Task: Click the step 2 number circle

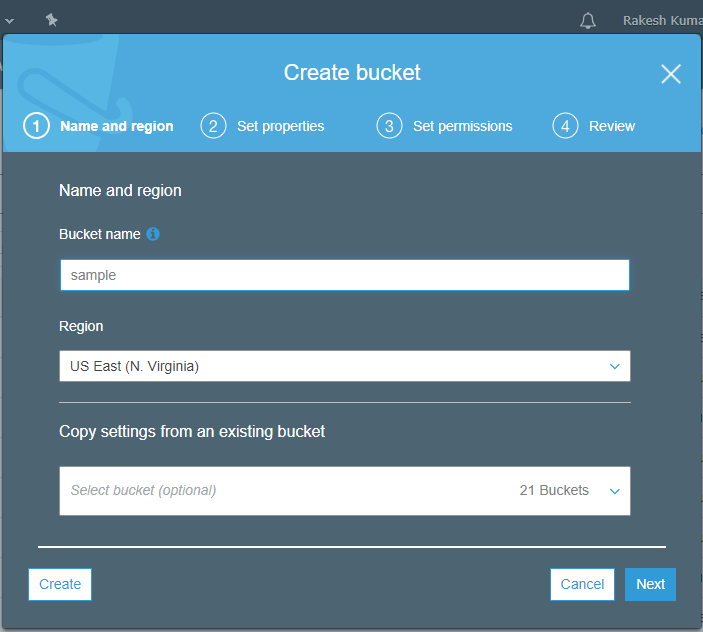Action: [213, 126]
